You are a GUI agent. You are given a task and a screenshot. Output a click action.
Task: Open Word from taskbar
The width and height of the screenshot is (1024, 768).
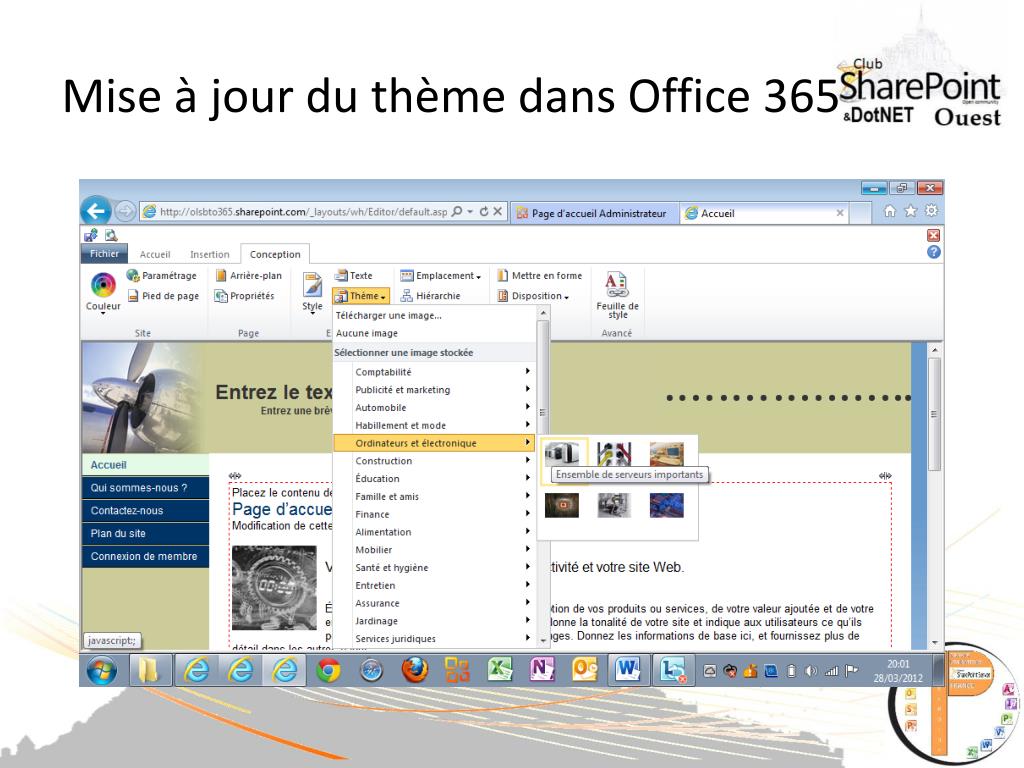[628, 670]
